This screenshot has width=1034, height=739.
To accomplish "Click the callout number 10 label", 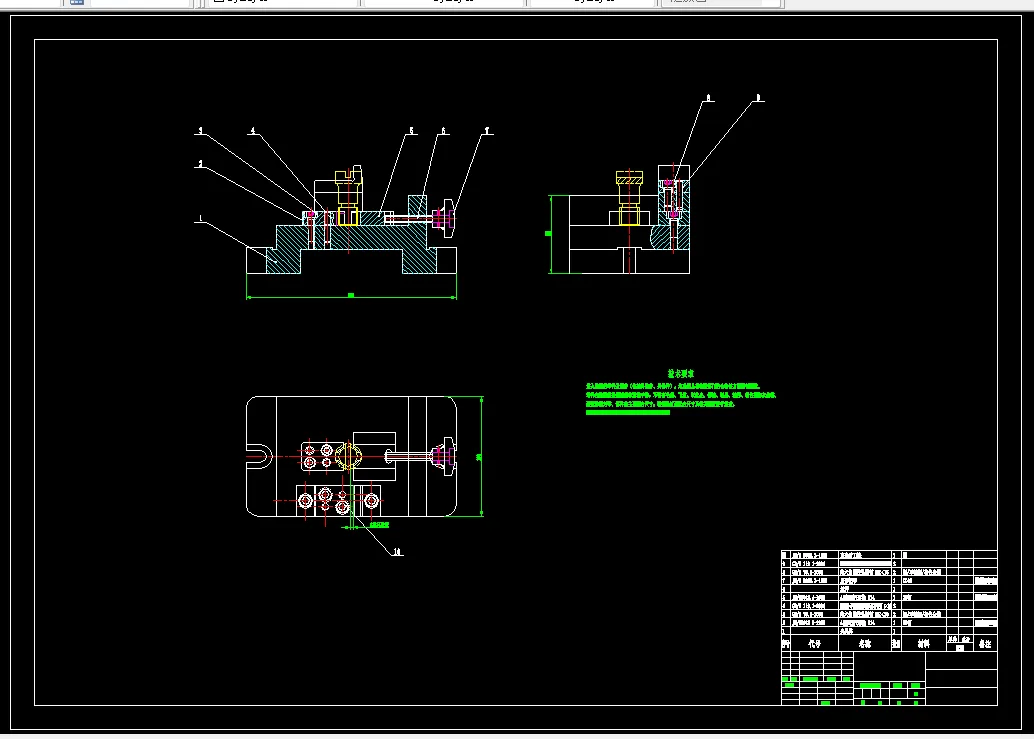I will point(397,552).
